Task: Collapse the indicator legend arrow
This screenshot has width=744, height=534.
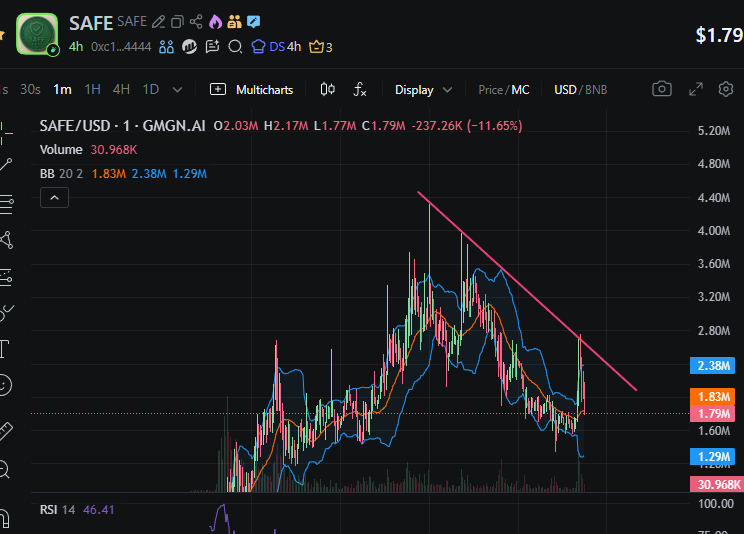Action: (x=54, y=198)
